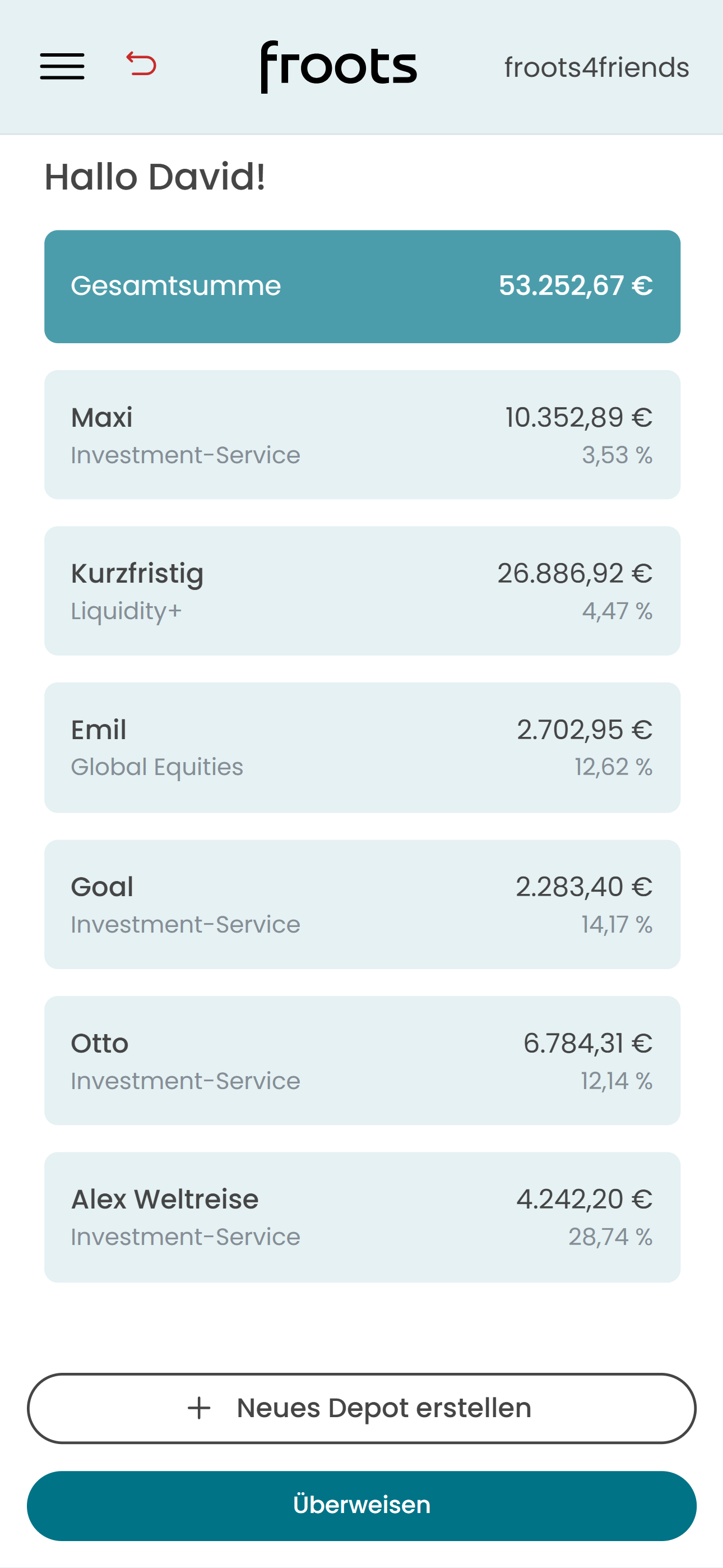Click the froots logo
Viewport: 723px width, 1568px height.
pos(339,67)
